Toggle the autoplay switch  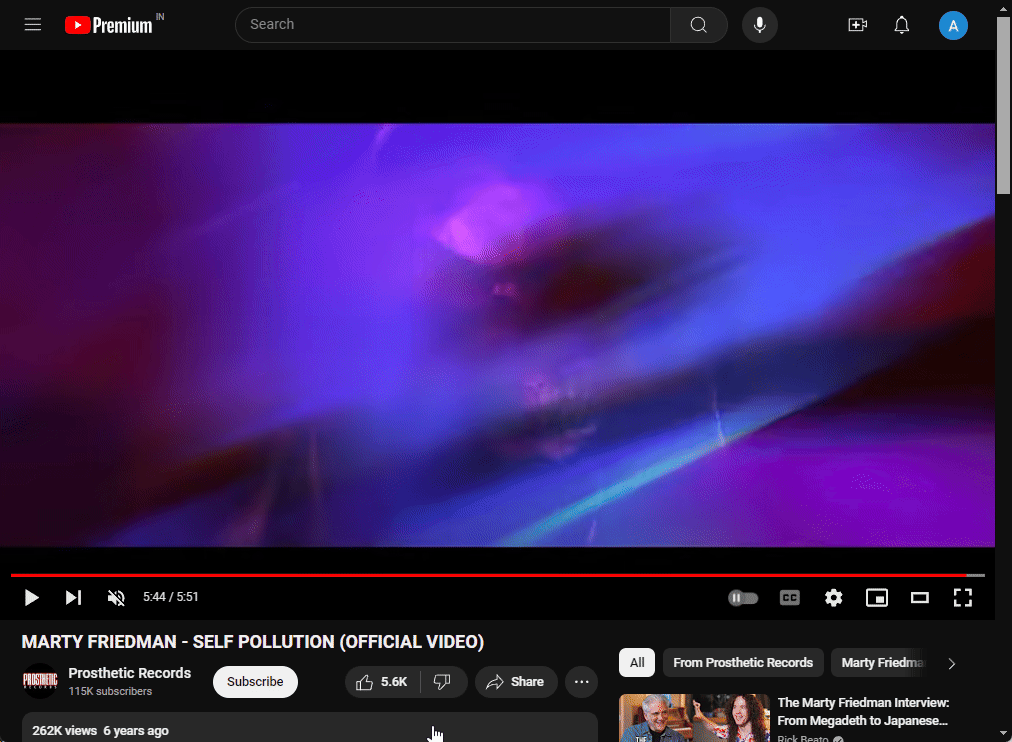(743, 597)
